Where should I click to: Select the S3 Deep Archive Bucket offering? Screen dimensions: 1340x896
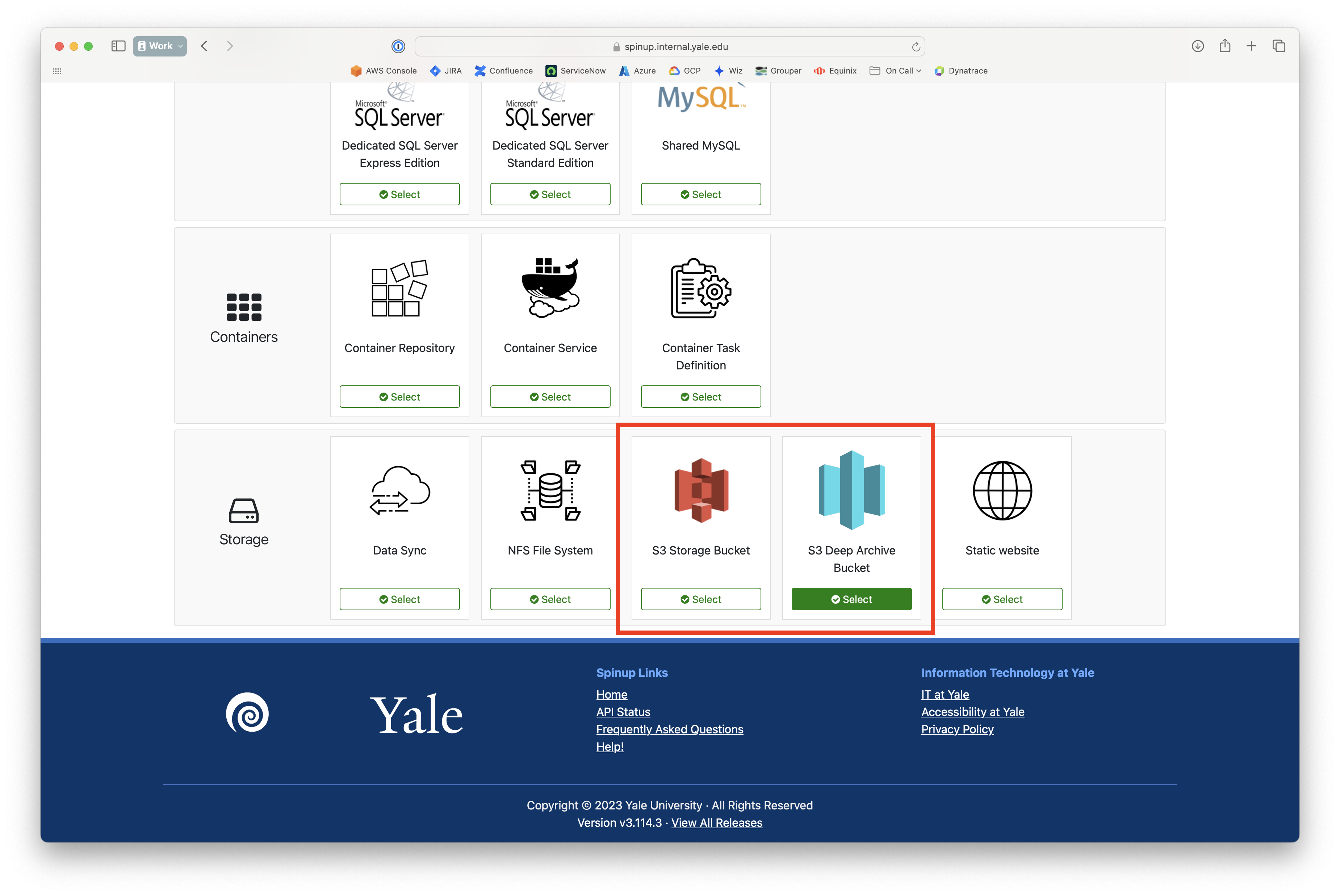pos(851,599)
